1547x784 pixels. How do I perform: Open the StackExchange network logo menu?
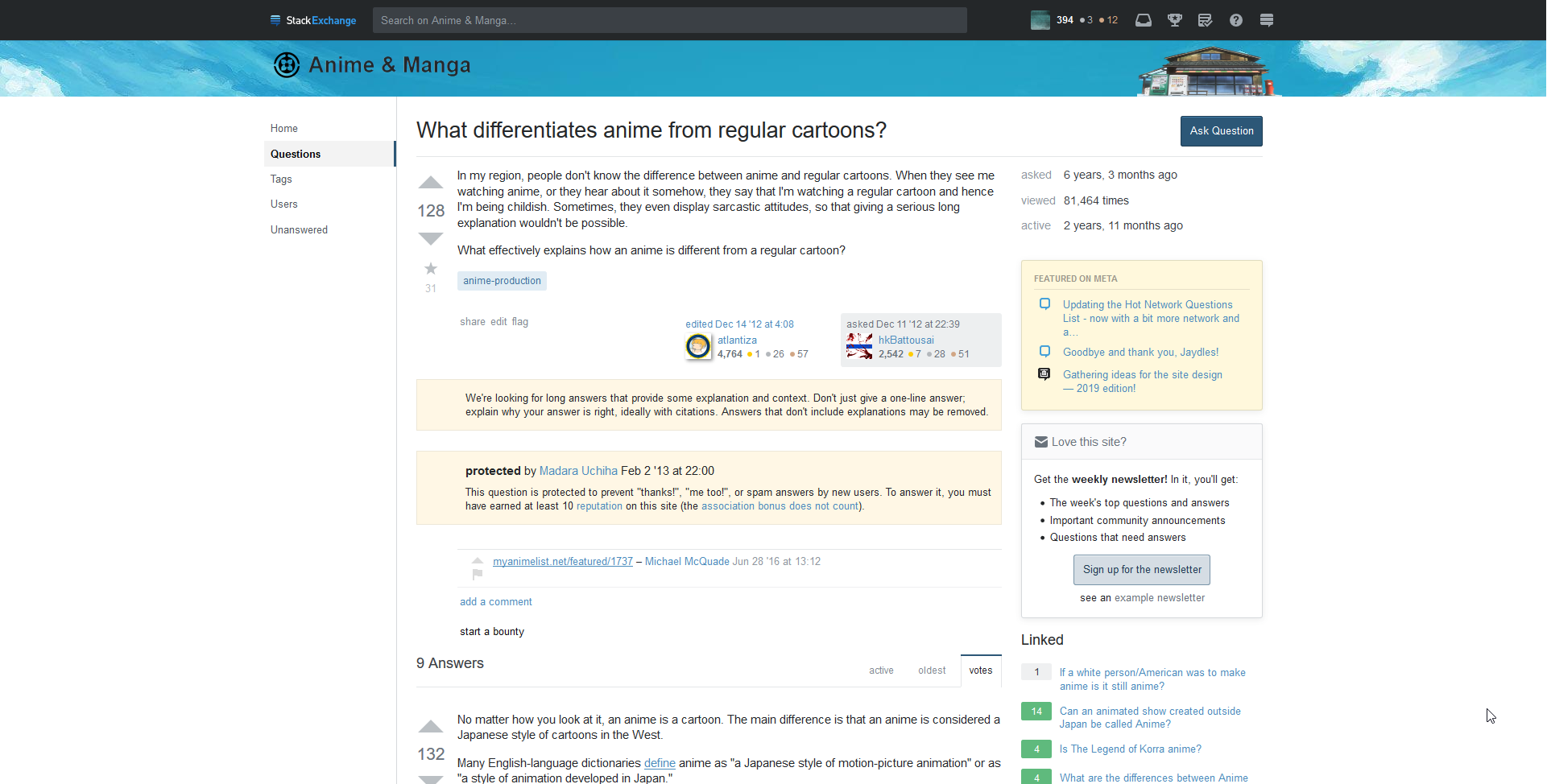coord(313,20)
